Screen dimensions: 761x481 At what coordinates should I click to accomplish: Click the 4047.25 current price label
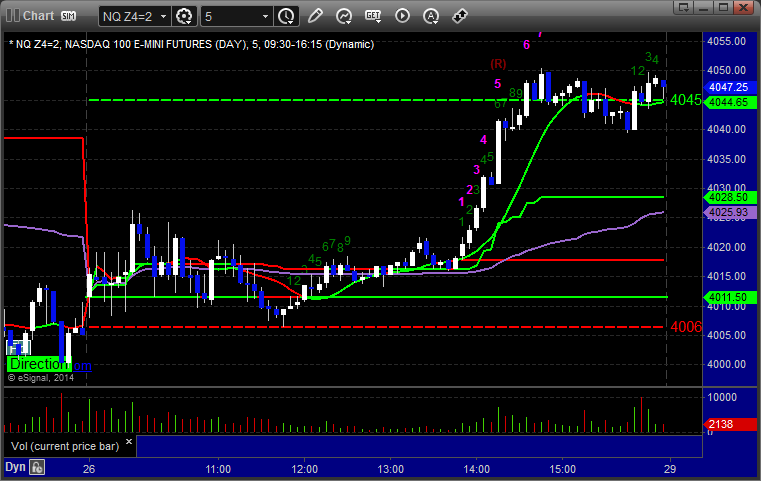[x=729, y=87]
